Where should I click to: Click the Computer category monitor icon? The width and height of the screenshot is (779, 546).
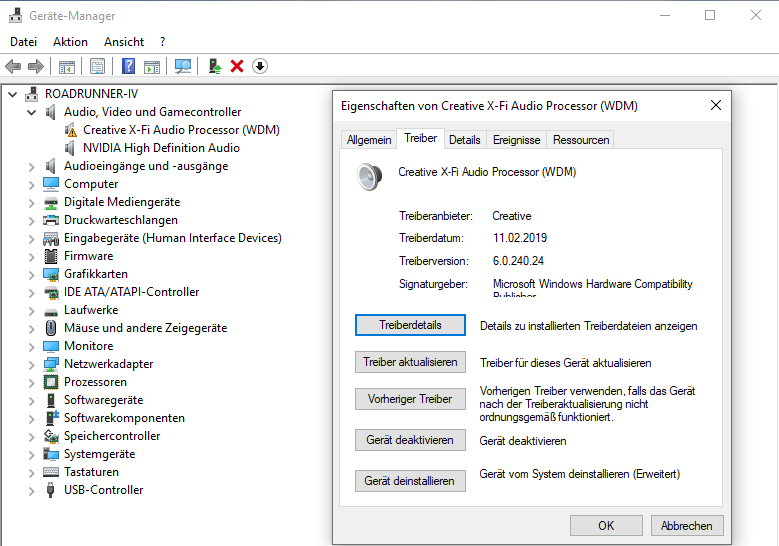(51, 184)
